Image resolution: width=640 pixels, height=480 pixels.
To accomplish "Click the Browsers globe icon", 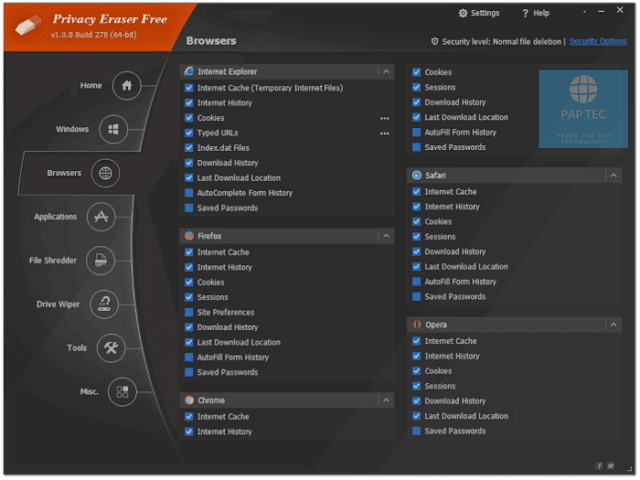I will coord(105,173).
